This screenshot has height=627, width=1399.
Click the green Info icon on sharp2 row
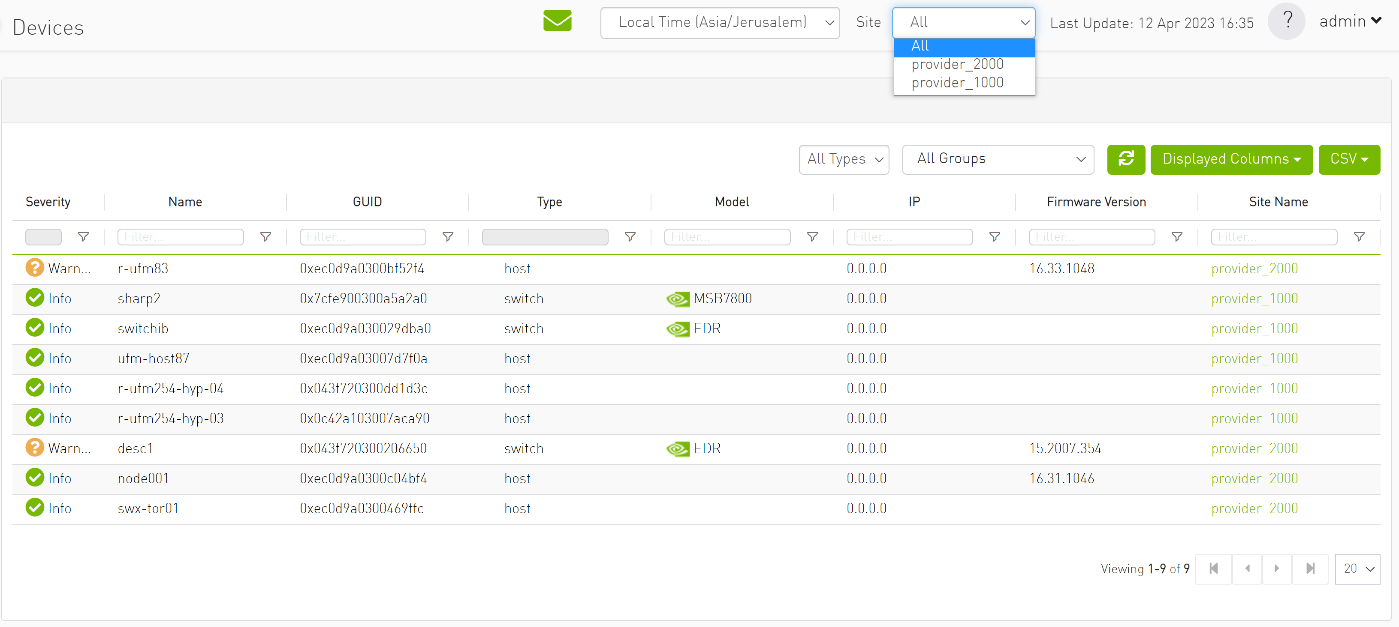(35, 298)
